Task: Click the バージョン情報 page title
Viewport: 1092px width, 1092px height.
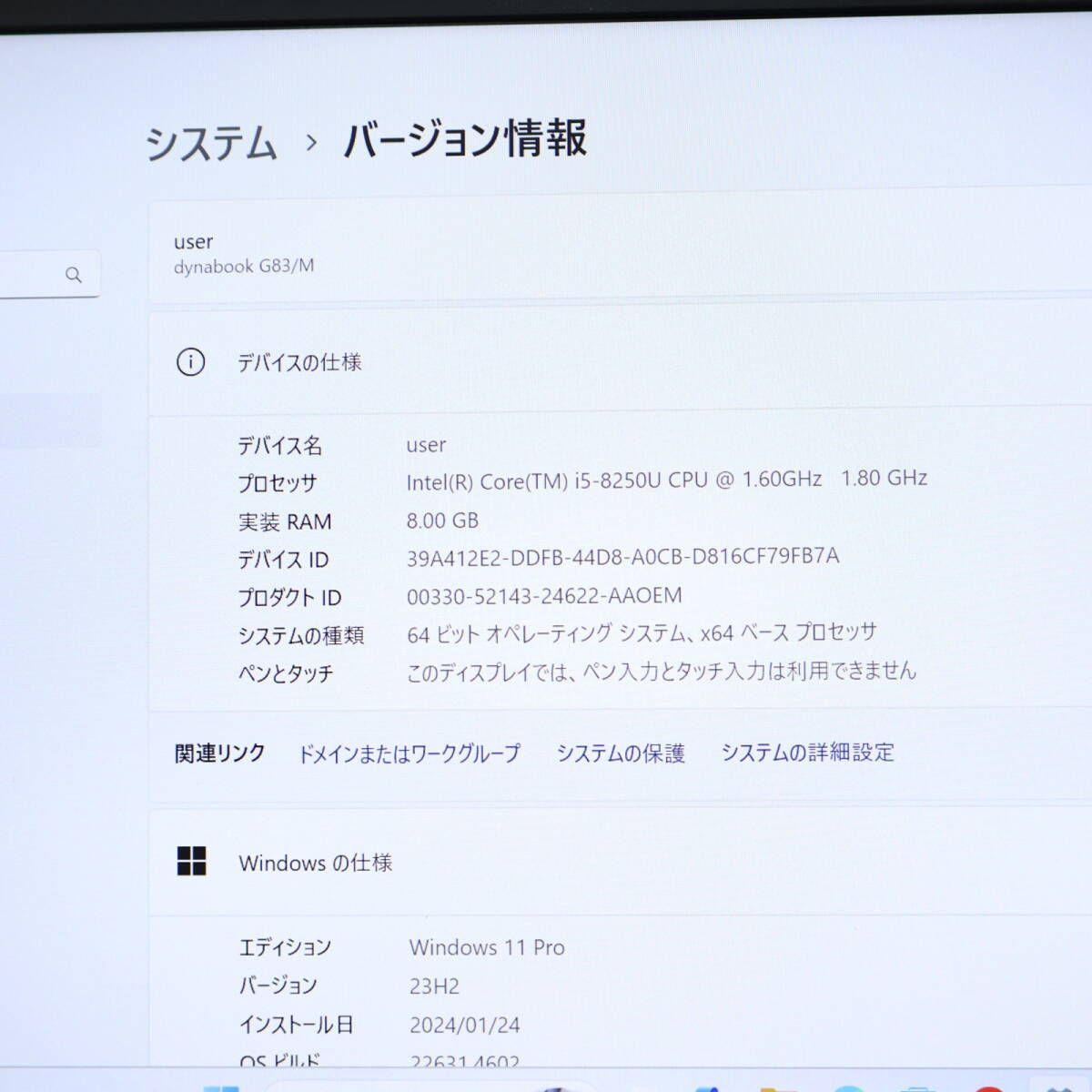Action: (x=465, y=139)
